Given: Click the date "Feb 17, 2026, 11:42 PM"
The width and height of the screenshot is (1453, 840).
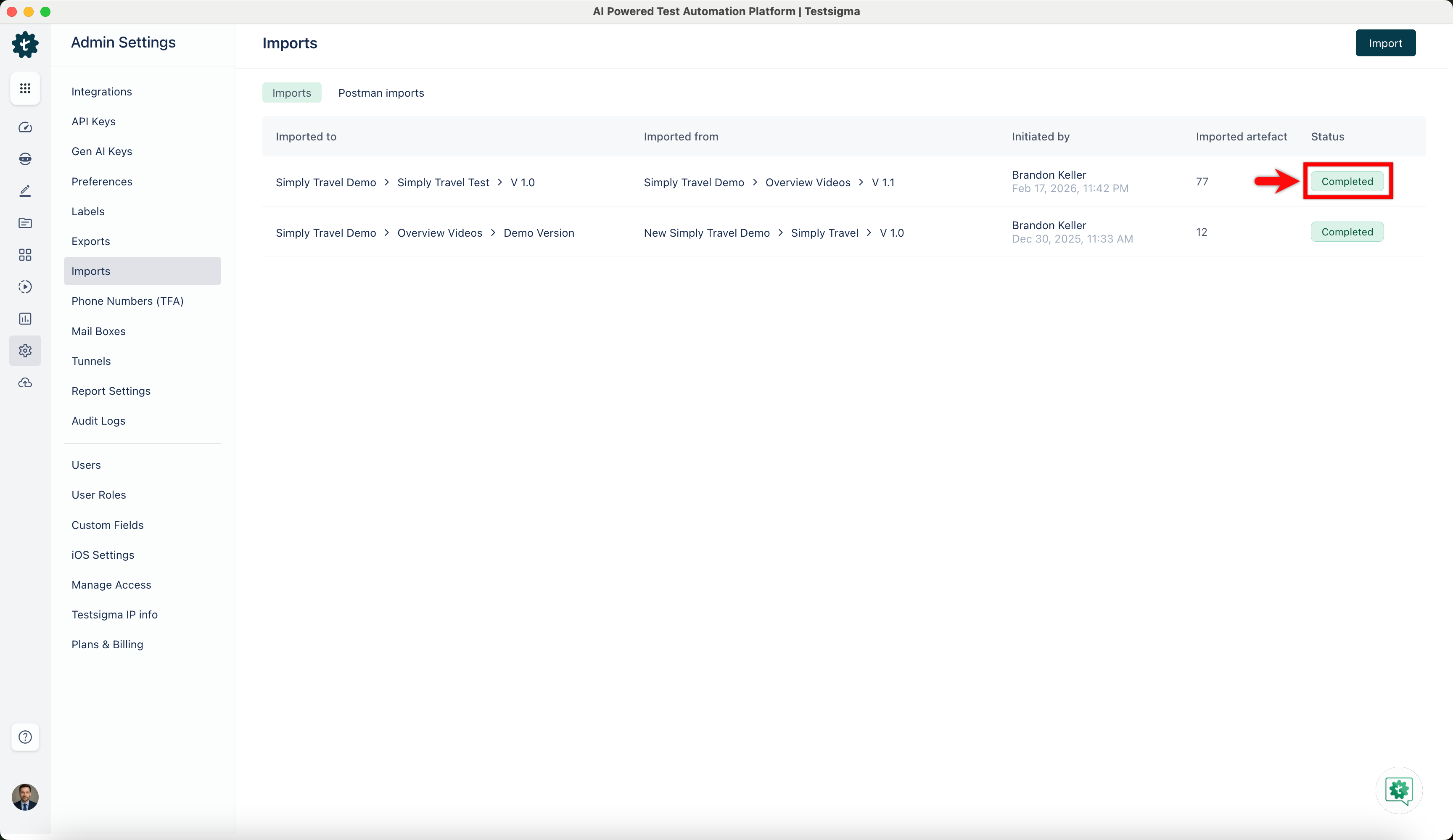Looking at the screenshot, I should pyautogui.click(x=1070, y=188).
